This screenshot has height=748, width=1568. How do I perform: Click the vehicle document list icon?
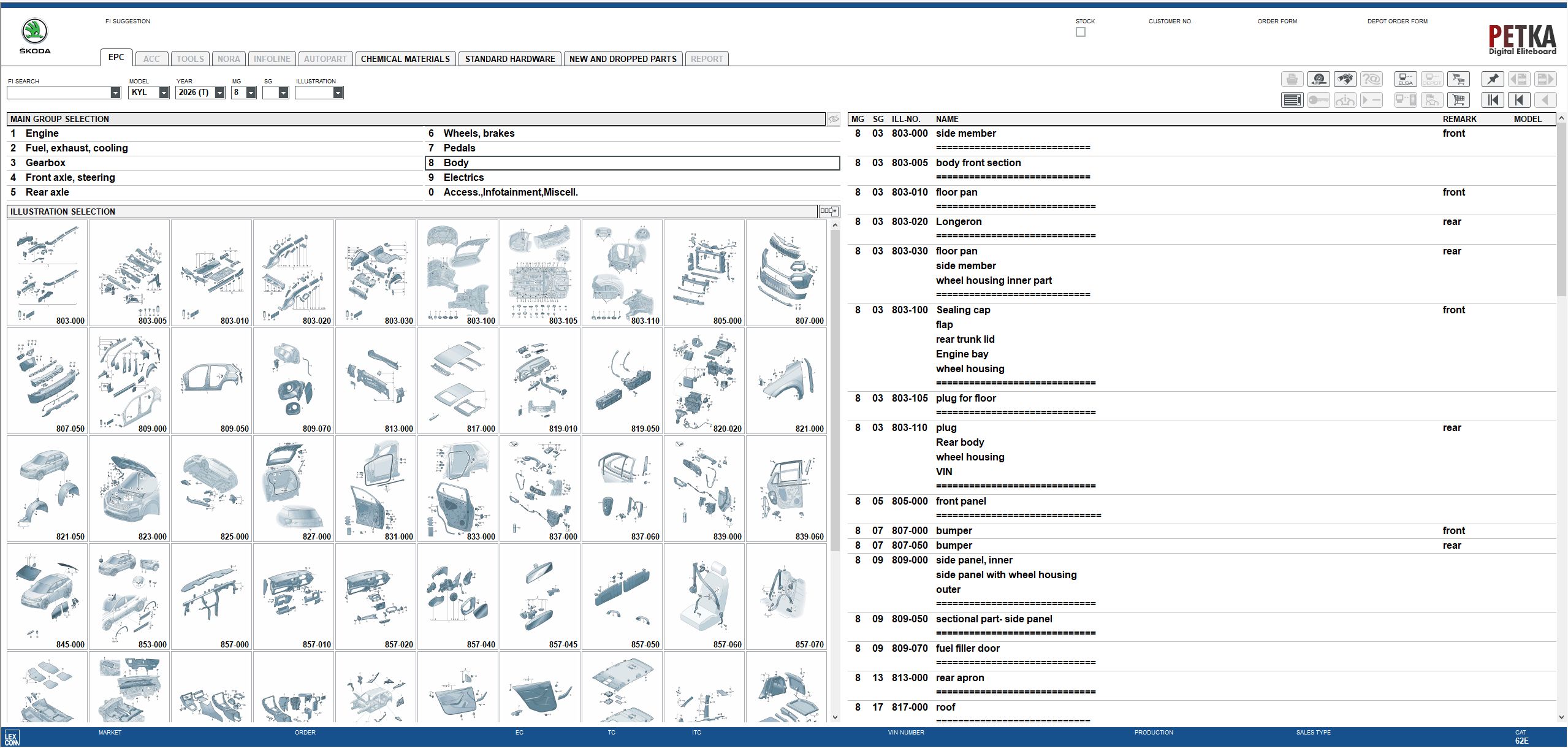[x=1432, y=100]
